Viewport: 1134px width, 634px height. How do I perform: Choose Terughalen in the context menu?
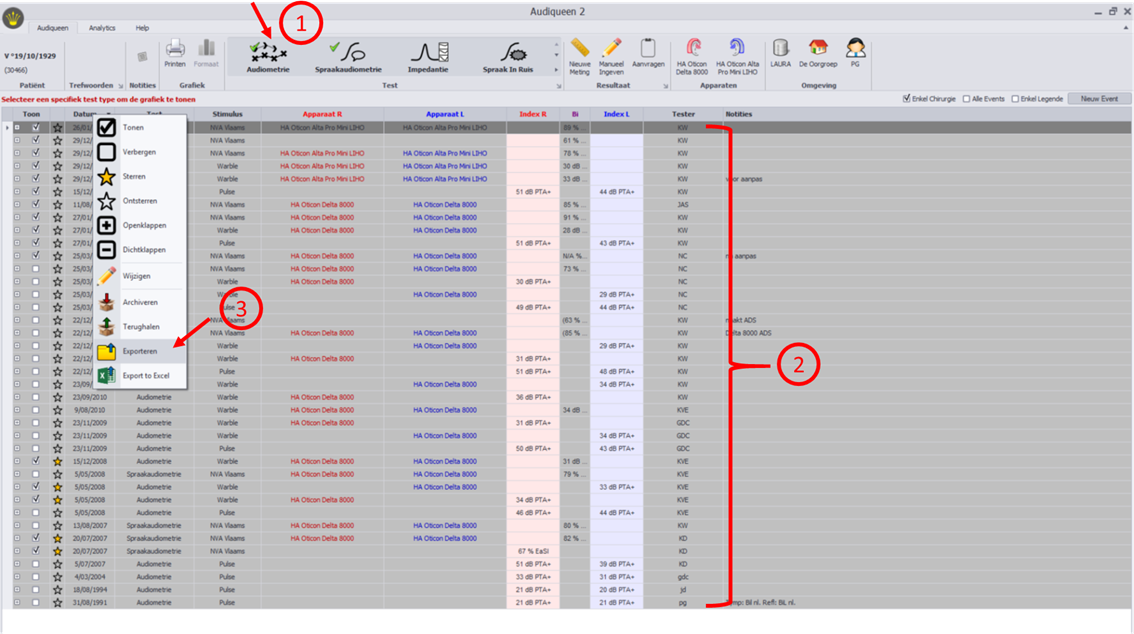(x=140, y=327)
